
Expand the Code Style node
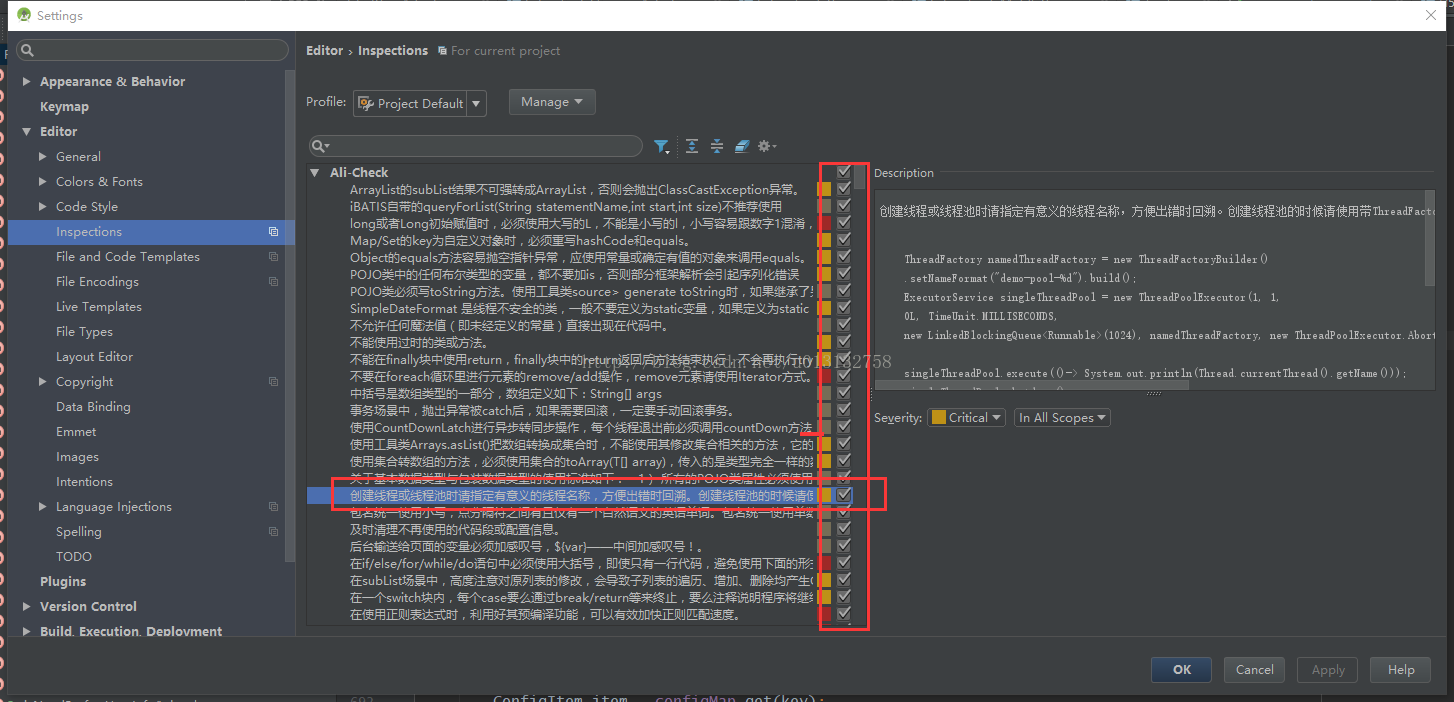coord(43,207)
